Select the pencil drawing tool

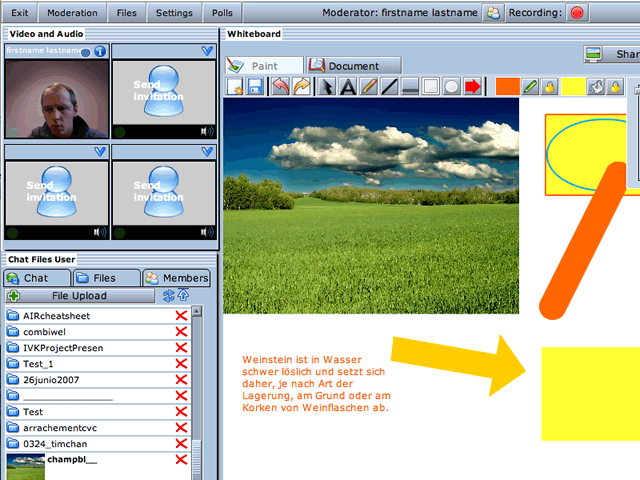click(368, 87)
